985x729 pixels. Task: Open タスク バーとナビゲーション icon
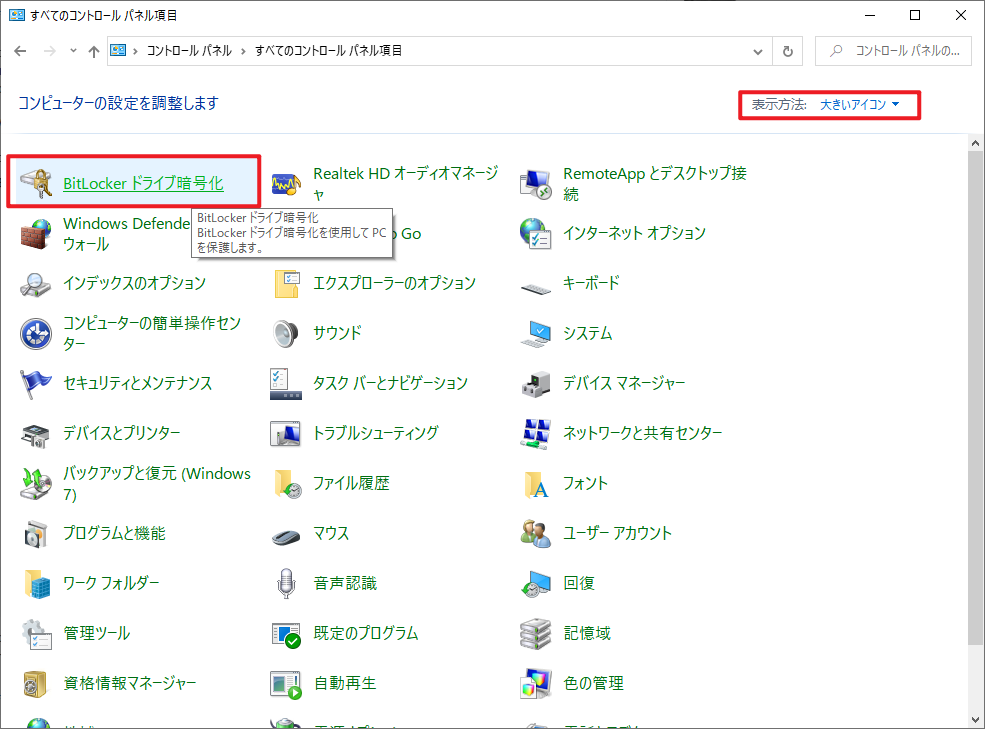click(286, 383)
